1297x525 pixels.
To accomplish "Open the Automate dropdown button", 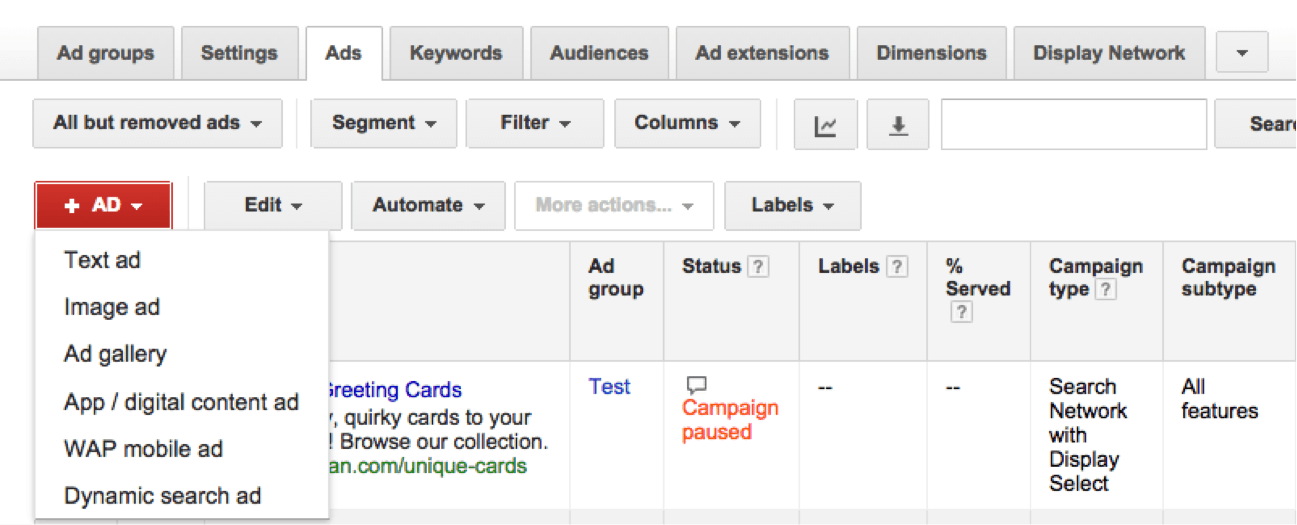I will point(429,205).
